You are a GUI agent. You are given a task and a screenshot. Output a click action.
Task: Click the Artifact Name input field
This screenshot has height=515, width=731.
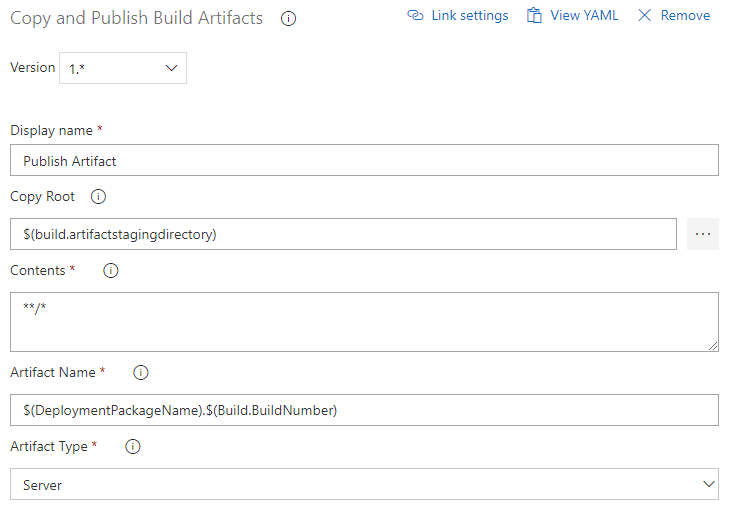364,410
